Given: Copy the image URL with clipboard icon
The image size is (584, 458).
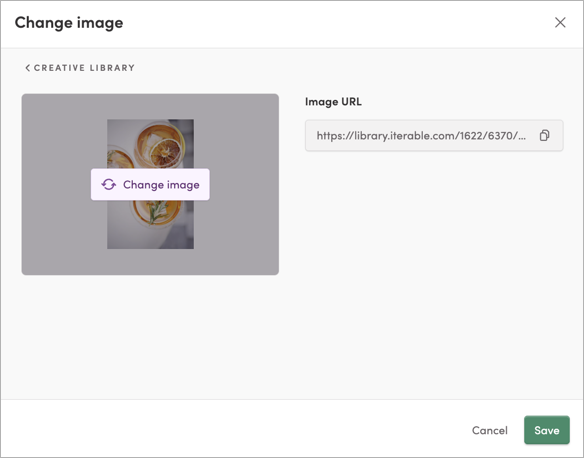Looking at the screenshot, I should point(544,136).
